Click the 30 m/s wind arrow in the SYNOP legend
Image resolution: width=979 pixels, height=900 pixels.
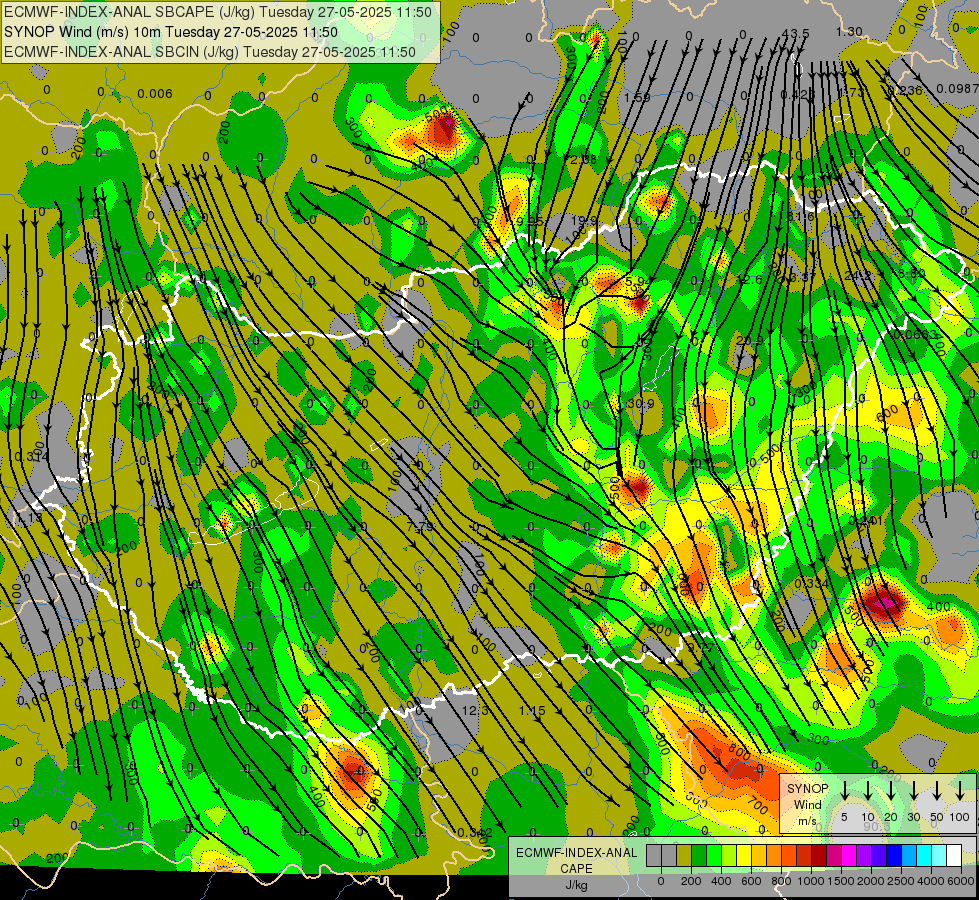pyautogui.click(x=914, y=790)
